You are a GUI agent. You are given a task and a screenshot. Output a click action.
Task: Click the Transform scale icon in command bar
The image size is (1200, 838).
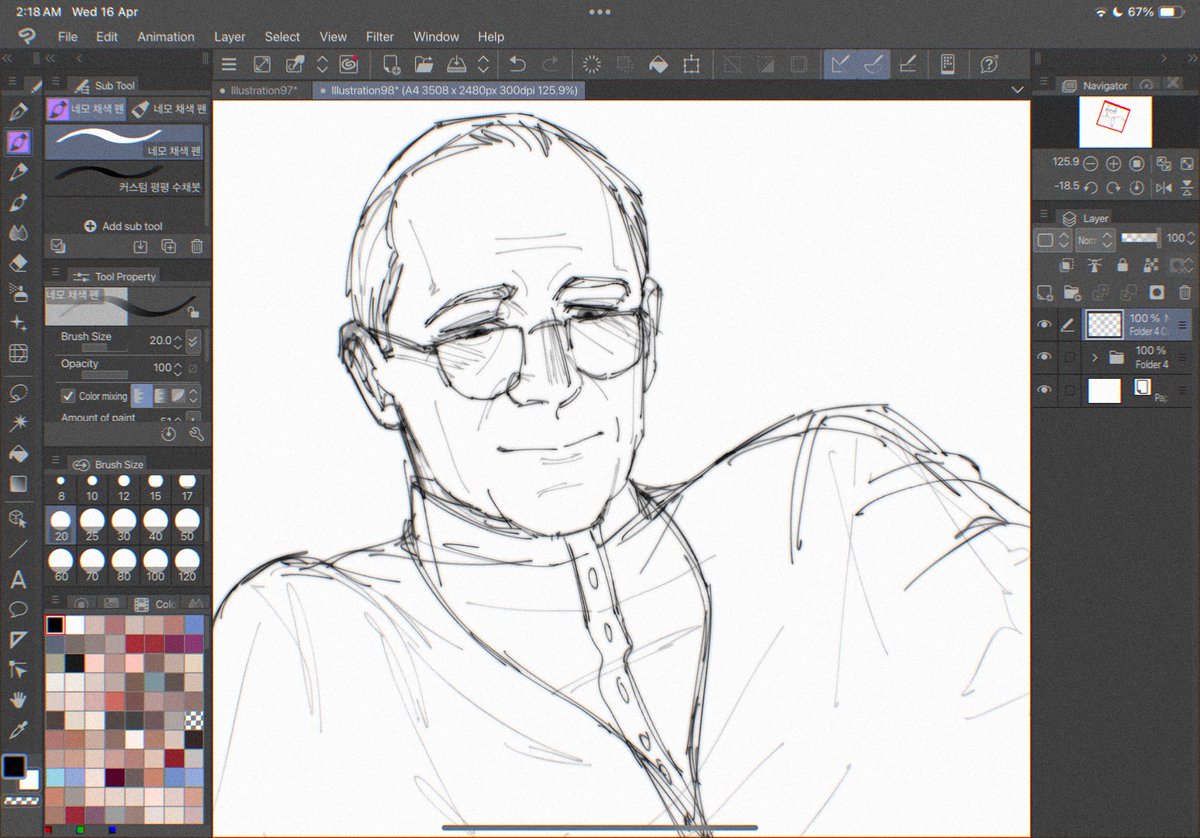click(691, 64)
